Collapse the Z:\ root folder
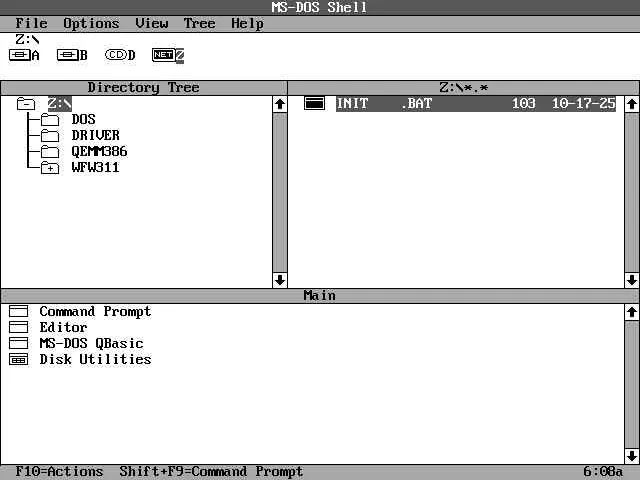Screen dimensions: 640x480 click(26, 104)
